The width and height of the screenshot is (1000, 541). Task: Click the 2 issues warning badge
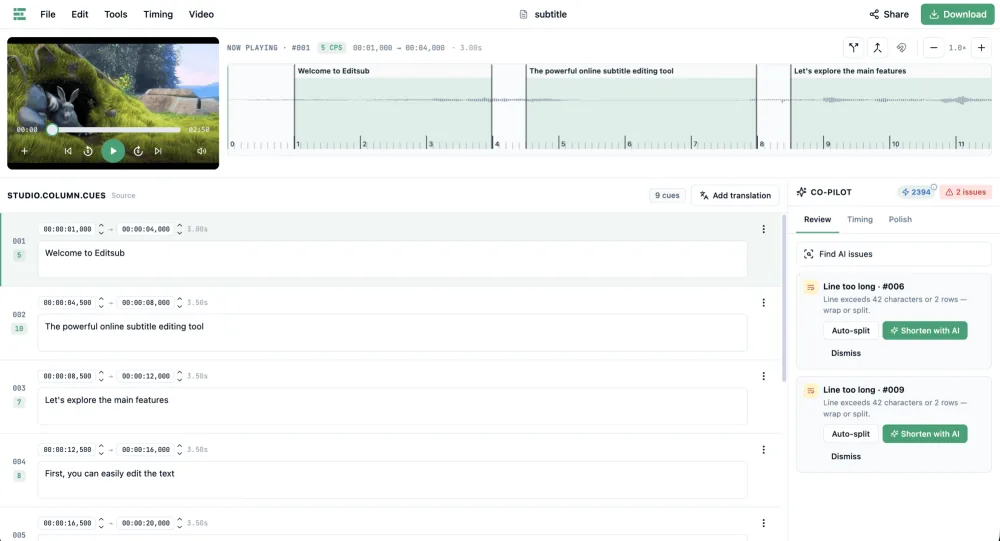point(966,192)
